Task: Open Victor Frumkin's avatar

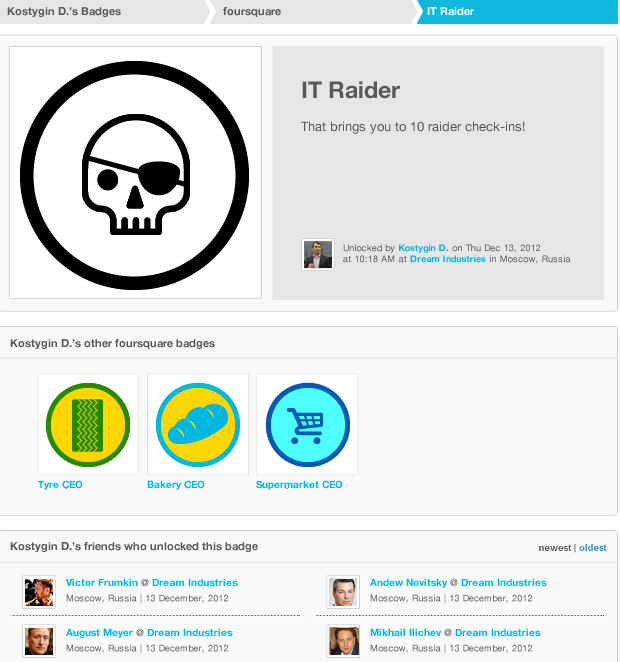Action: tap(39, 592)
